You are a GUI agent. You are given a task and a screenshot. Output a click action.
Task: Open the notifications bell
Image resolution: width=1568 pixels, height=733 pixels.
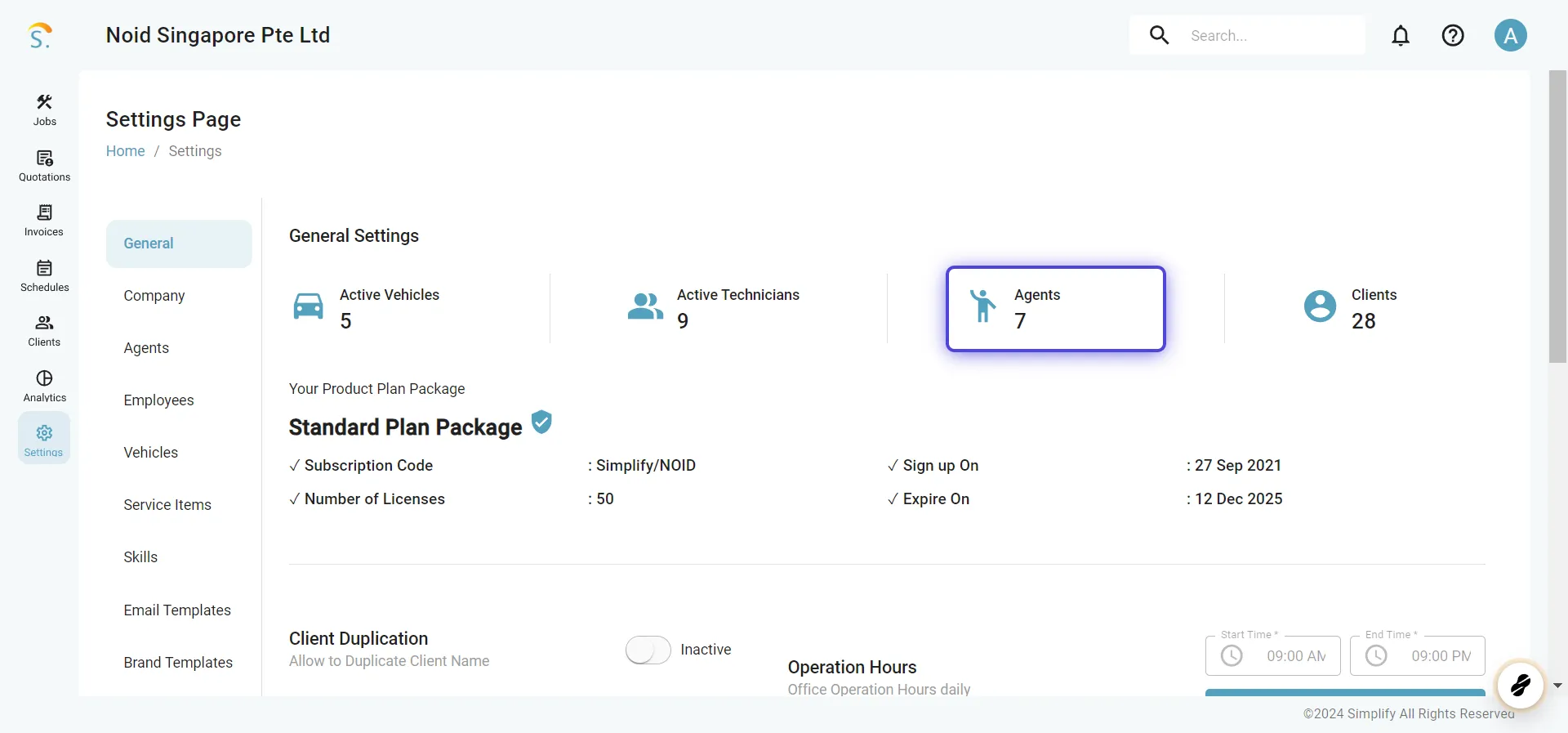1401,35
